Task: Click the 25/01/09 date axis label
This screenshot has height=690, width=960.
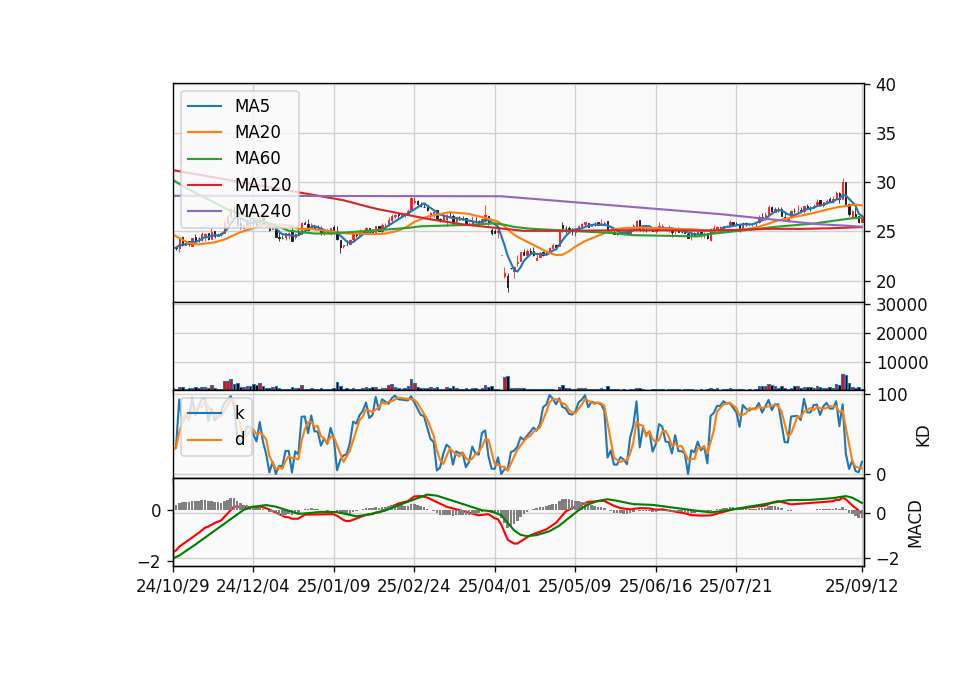Action: coord(334,586)
